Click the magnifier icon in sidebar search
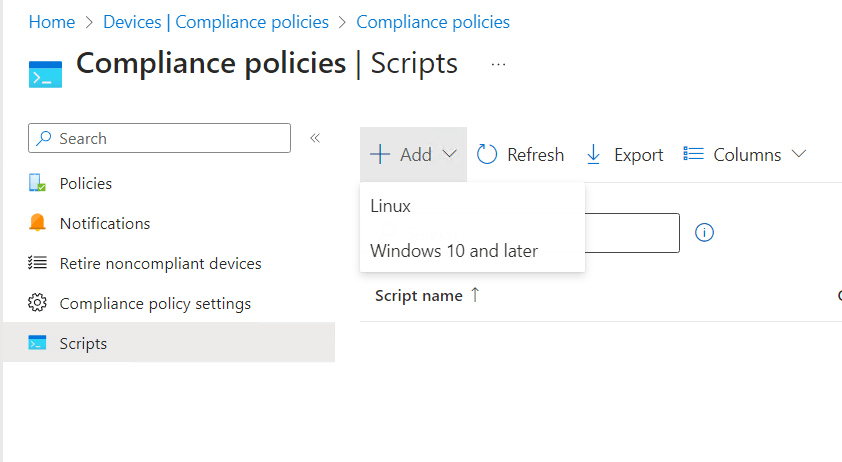The width and height of the screenshot is (842, 462). click(43, 138)
